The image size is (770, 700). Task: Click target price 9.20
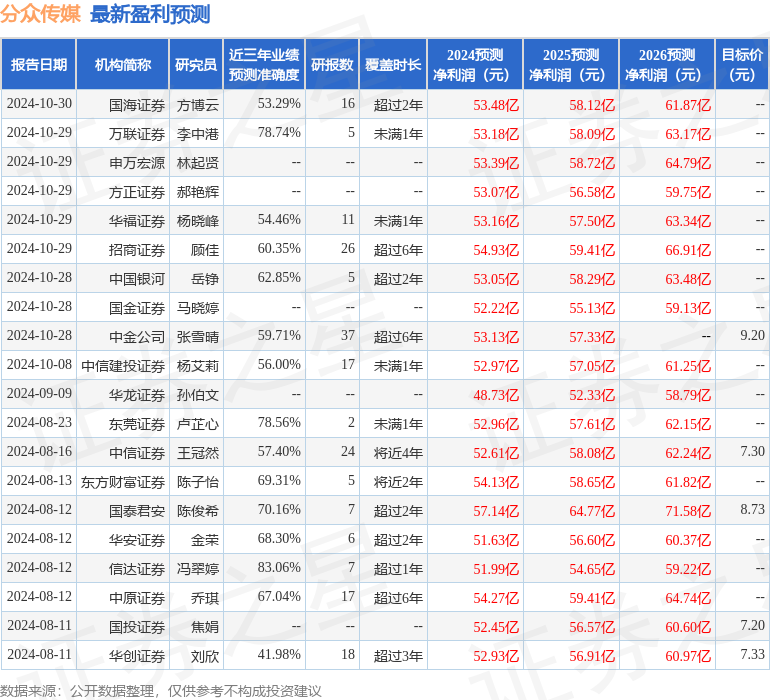click(x=752, y=336)
